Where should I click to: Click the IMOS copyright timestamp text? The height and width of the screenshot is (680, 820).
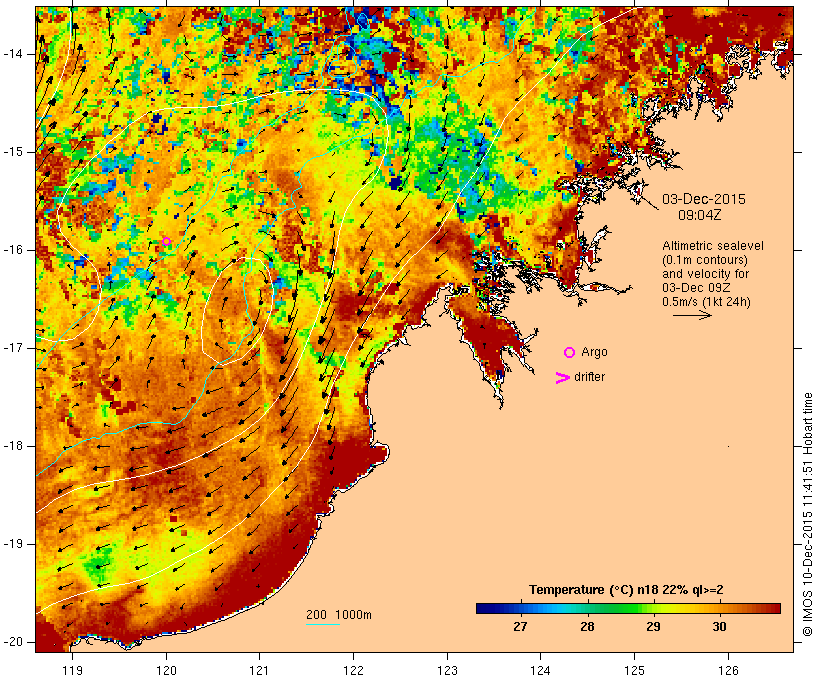pos(808,514)
